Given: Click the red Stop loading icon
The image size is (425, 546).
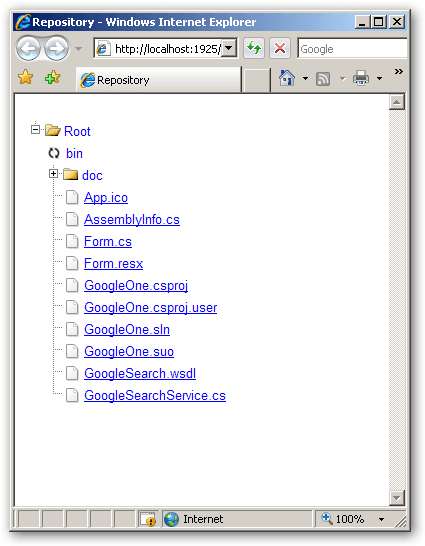Looking at the screenshot, I should point(280,48).
